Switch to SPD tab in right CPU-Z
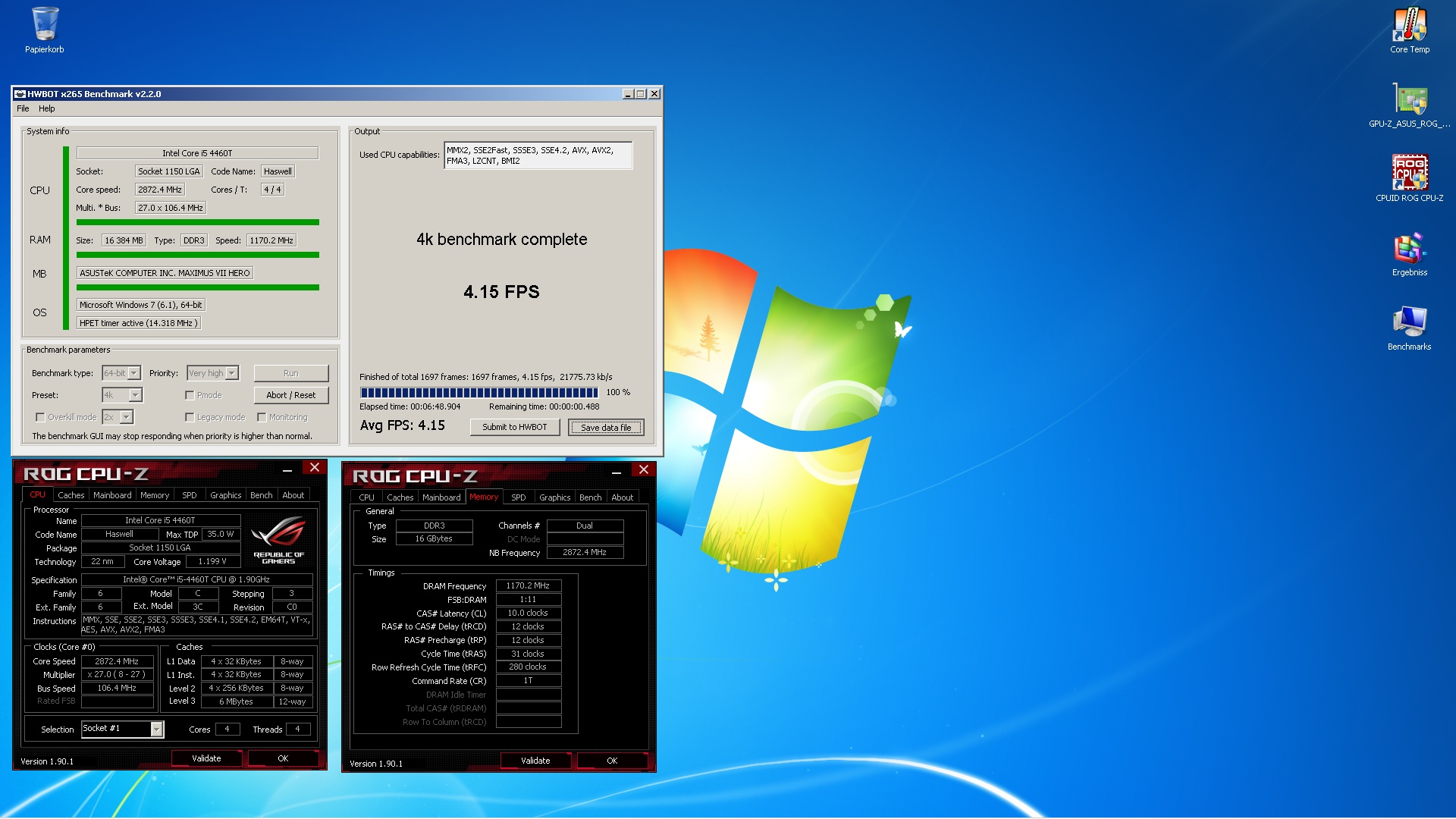Image resolution: width=1456 pixels, height=819 pixels. point(519,497)
